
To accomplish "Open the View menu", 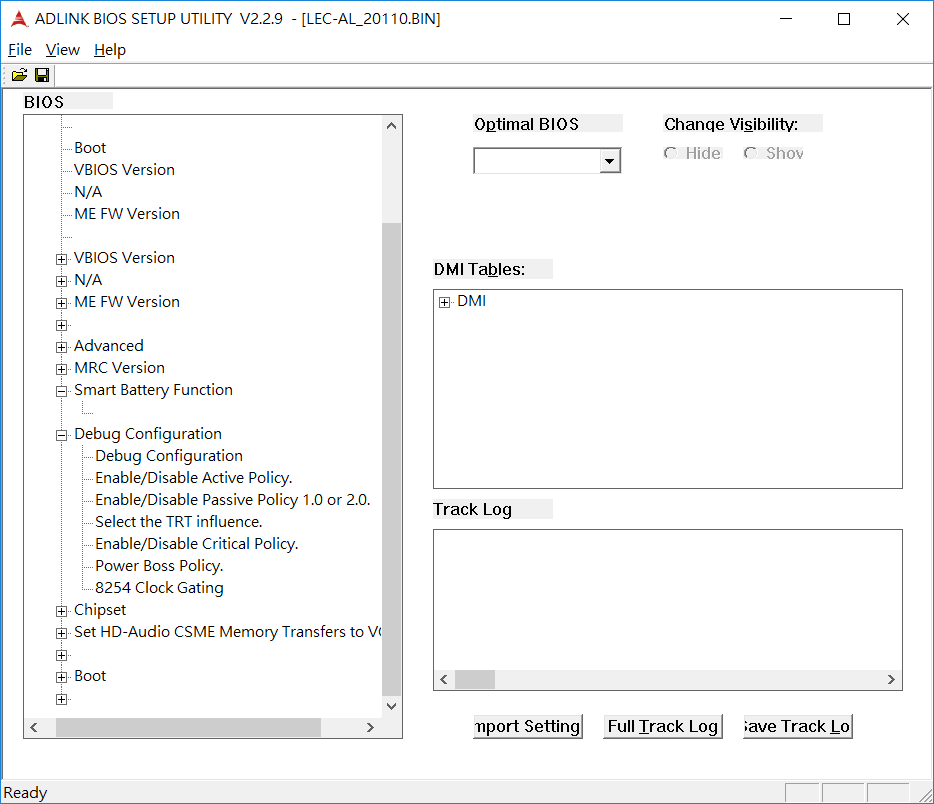I will [x=63, y=50].
